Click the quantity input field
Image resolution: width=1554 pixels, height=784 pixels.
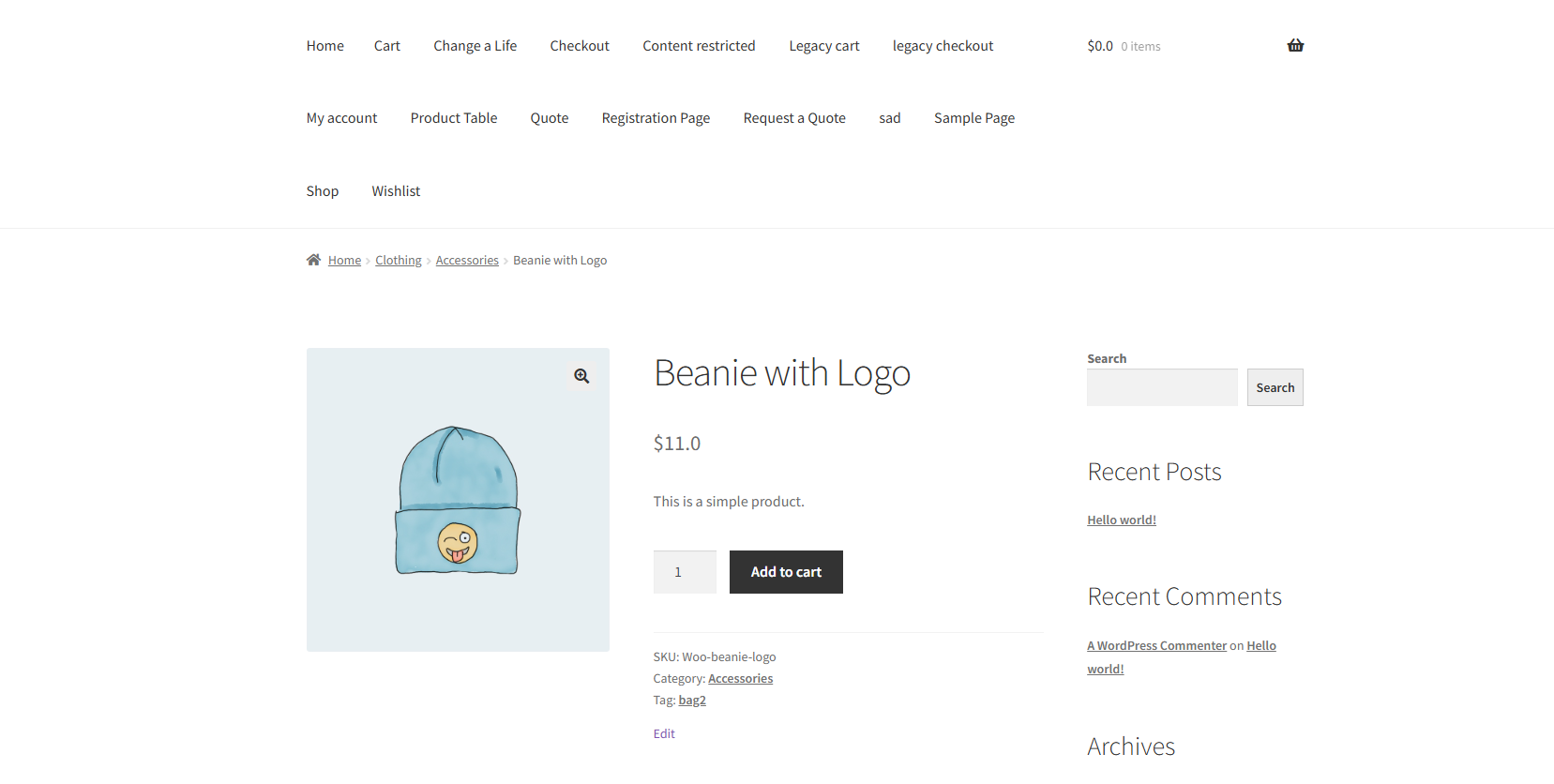[684, 572]
